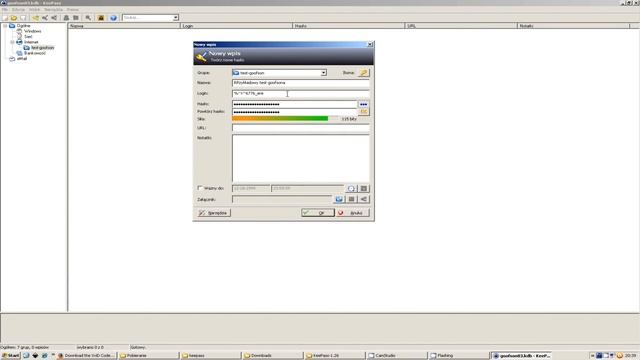Image resolution: width=640 pixels, height=360 pixels.
Task: Enable the Ważny do expiry checkbox
Action: click(x=200, y=188)
